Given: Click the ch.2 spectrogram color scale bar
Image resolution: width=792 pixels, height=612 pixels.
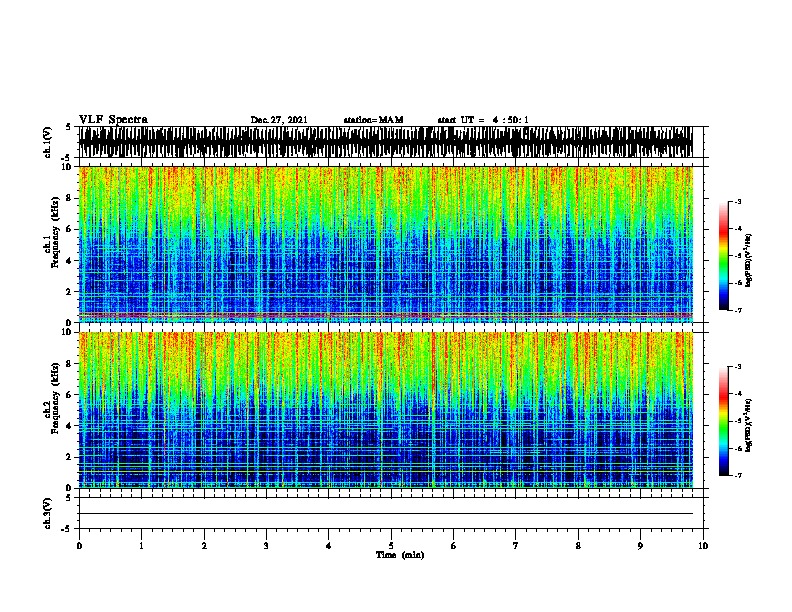Looking at the screenshot, I should point(723,421).
